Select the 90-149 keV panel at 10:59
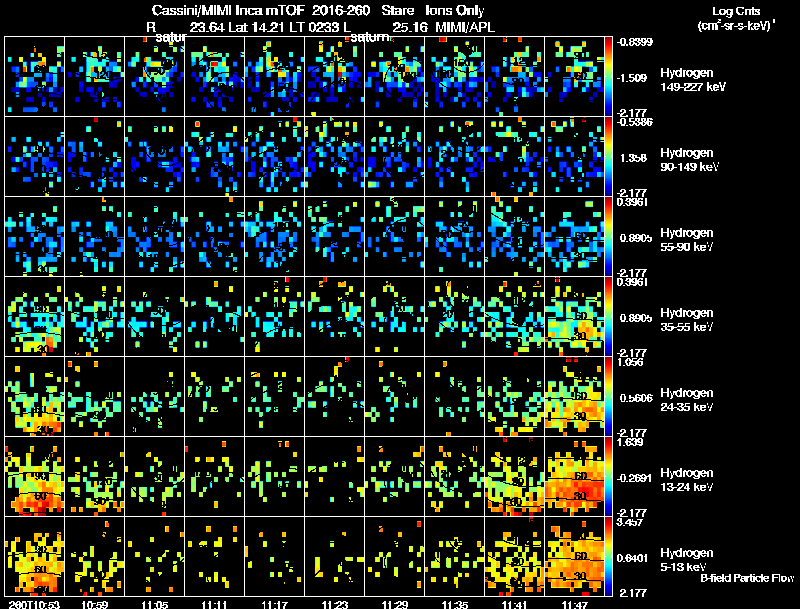The height and width of the screenshot is (609, 800). click(x=94, y=157)
